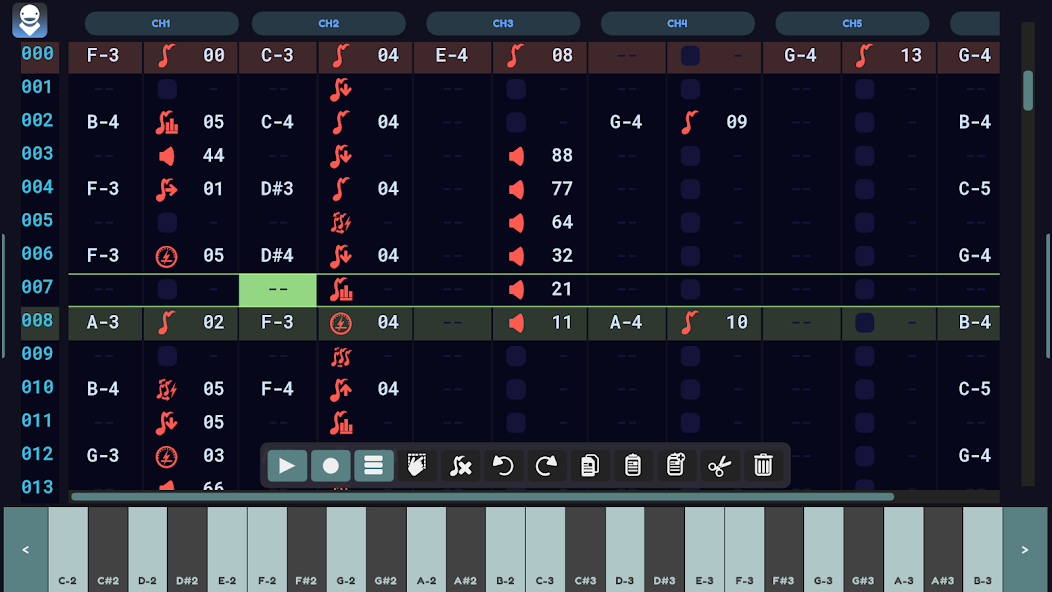Viewport: 1052px width, 592px height.
Task: Click the horizontal scrollbar under the pattern grid
Action: pos(482,496)
